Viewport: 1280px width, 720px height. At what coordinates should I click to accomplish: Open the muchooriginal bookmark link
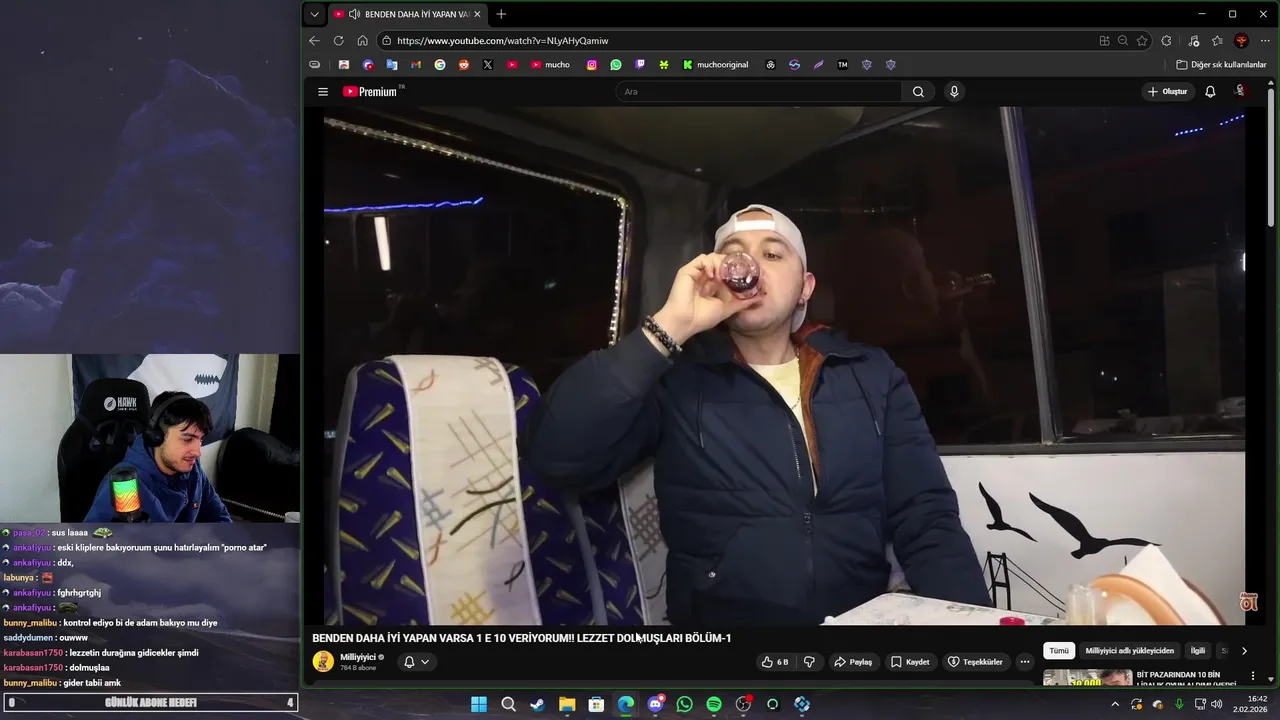(715, 65)
